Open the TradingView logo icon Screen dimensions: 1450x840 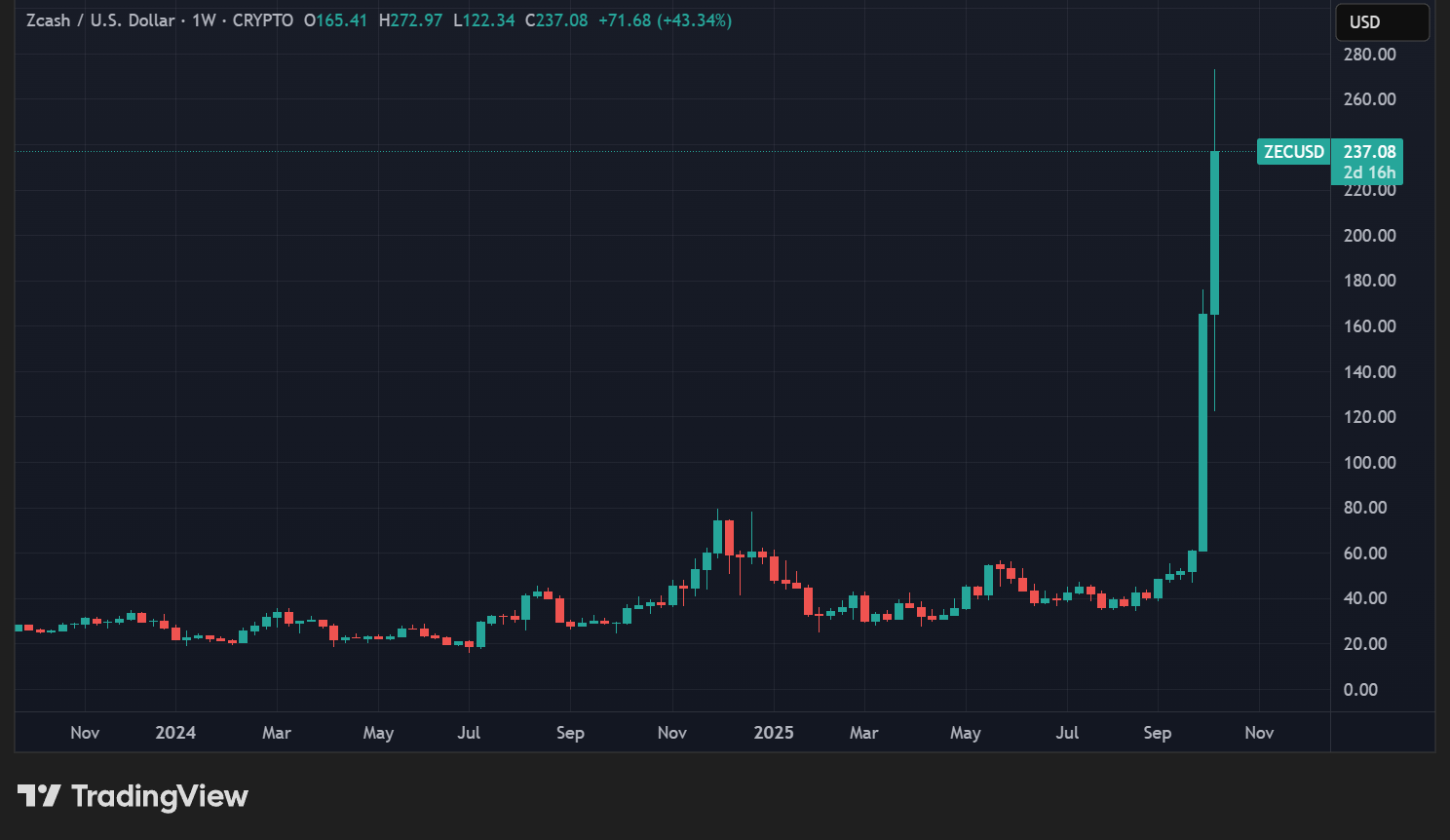click(38, 796)
